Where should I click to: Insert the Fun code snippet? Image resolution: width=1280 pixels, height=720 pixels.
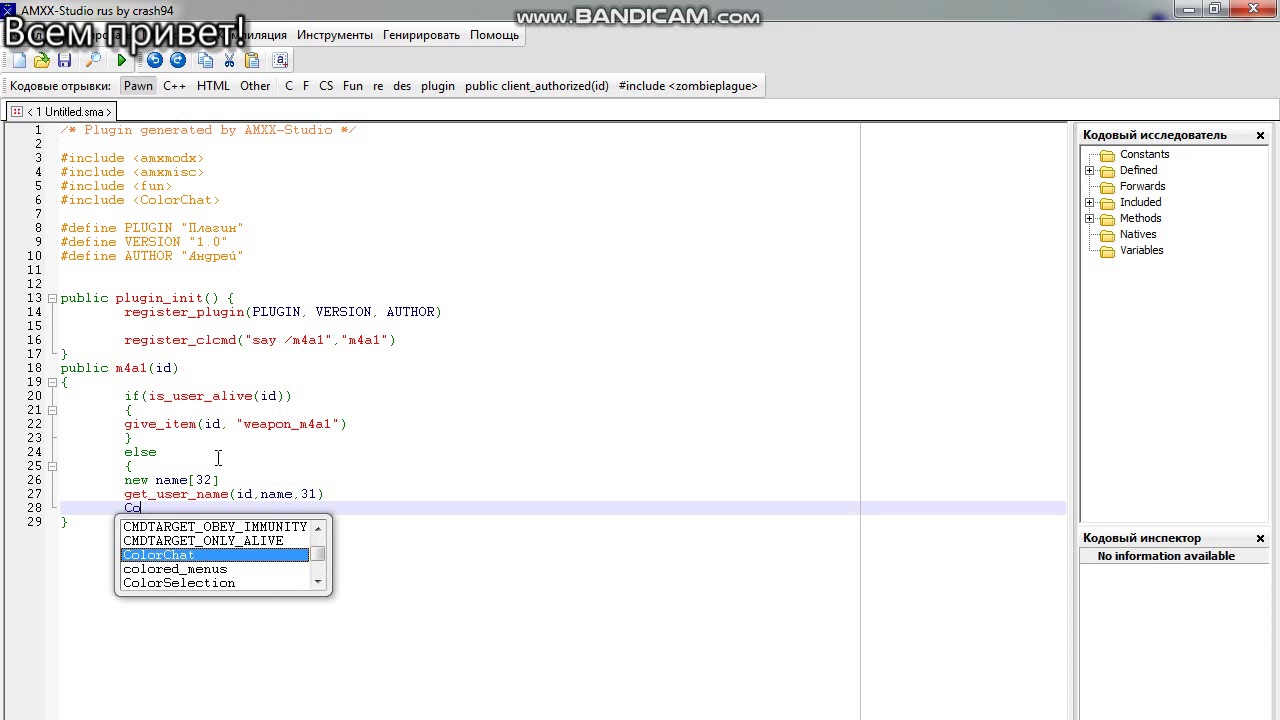click(353, 86)
